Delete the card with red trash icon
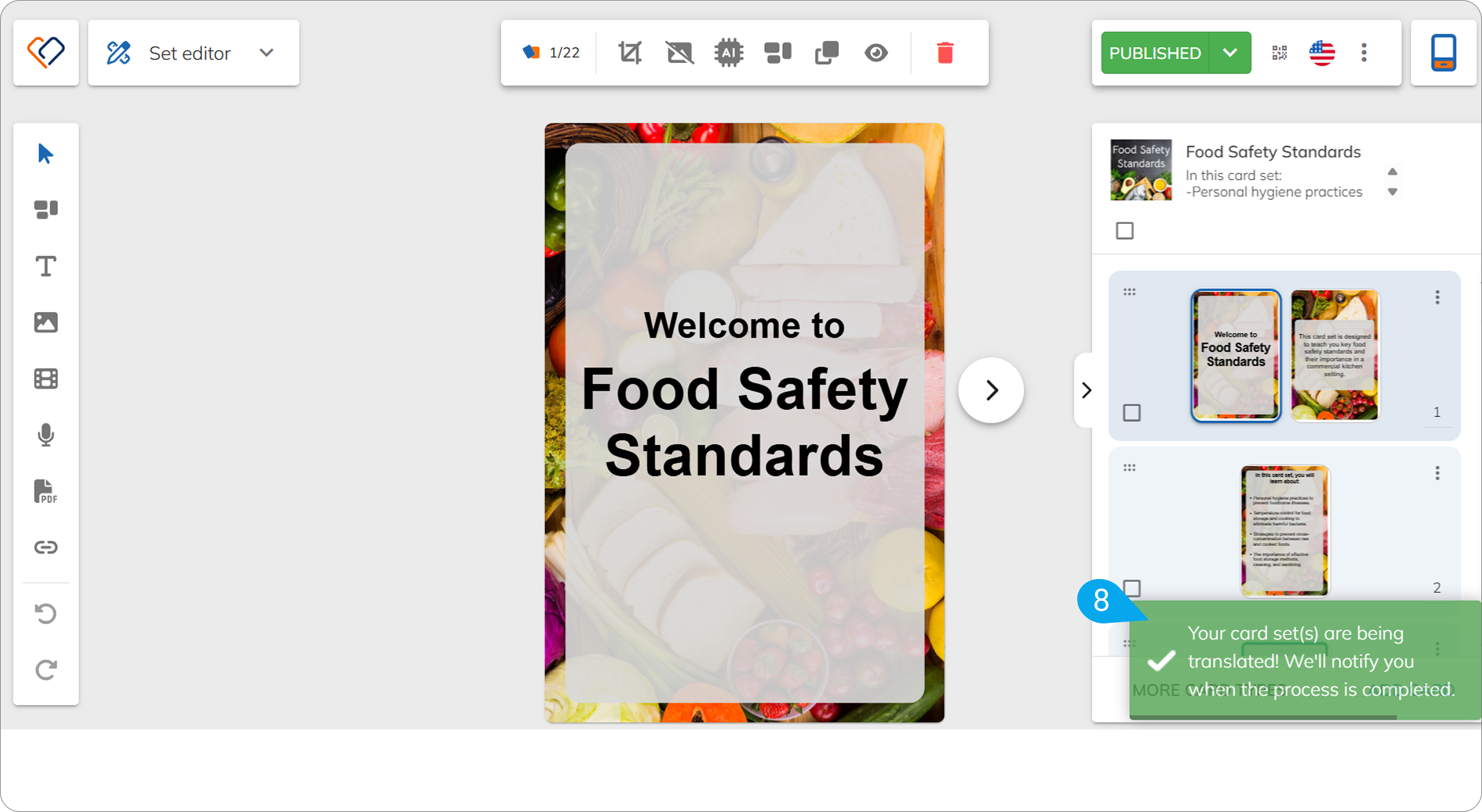This screenshot has height=812, width=1482. [945, 53]
